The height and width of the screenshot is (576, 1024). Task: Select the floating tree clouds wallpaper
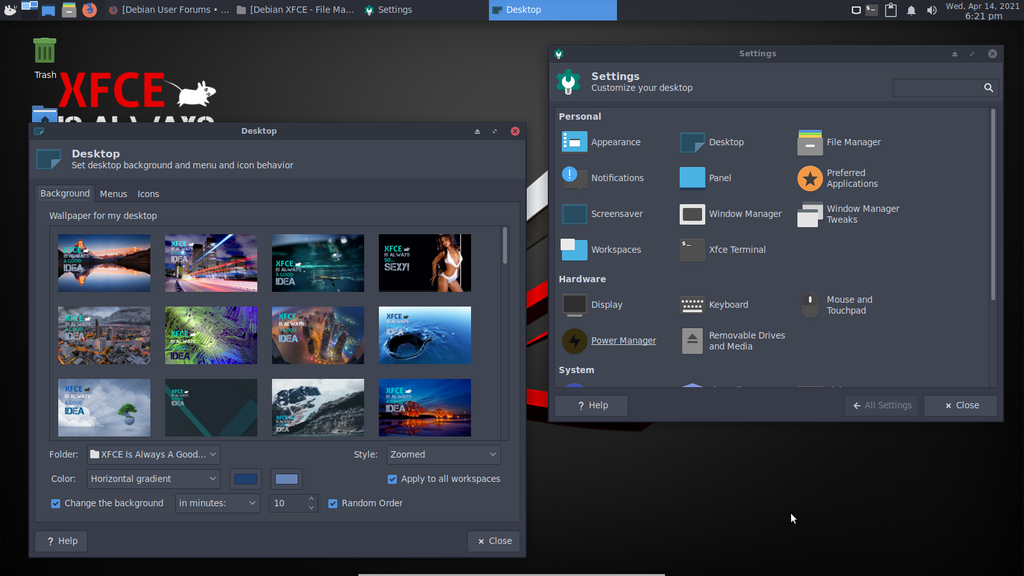[104, 408]
